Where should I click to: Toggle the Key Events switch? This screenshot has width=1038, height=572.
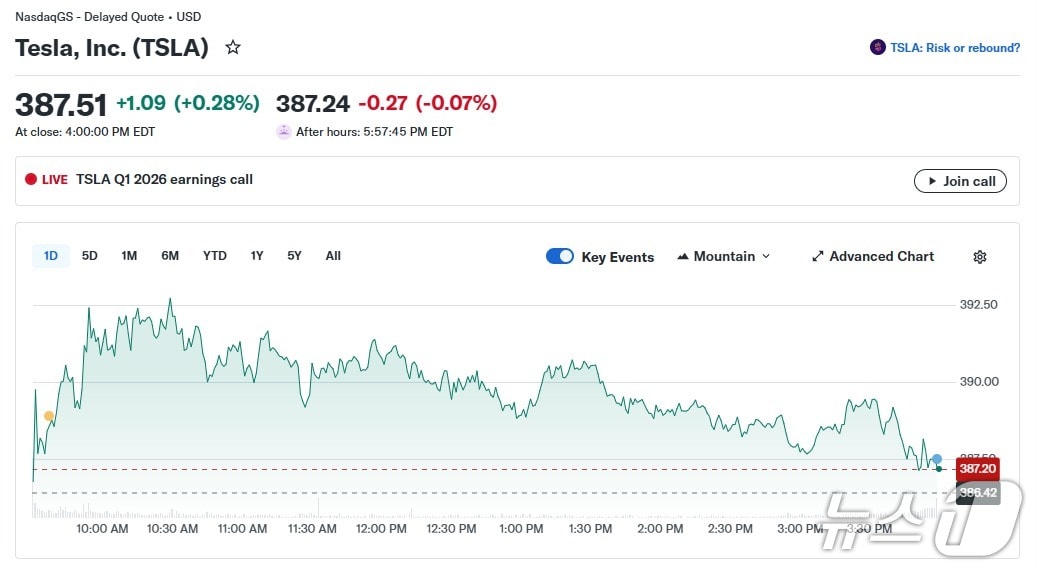[x=560, y=257]
